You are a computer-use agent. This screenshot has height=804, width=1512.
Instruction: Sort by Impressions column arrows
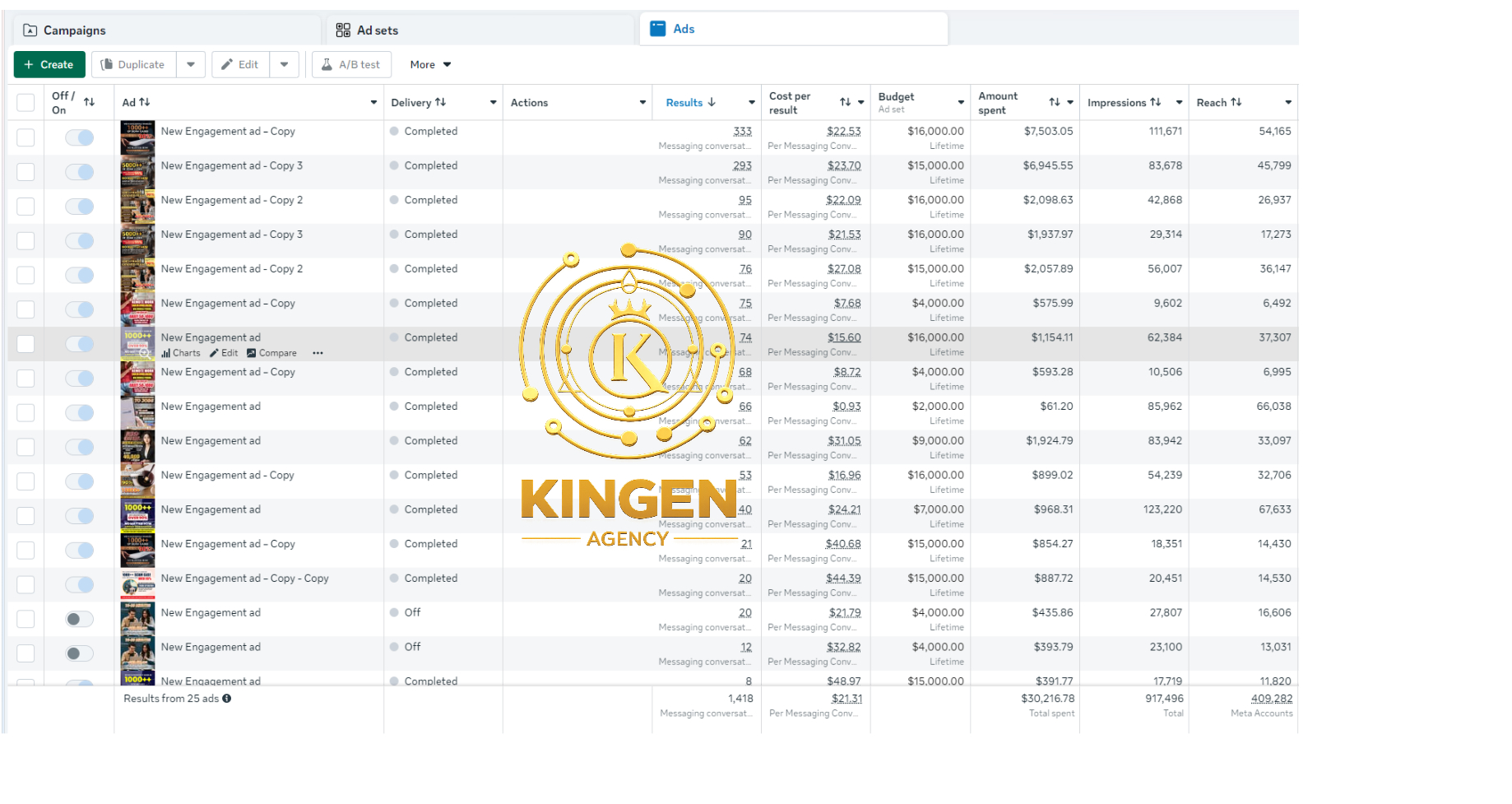(1156, 102)
